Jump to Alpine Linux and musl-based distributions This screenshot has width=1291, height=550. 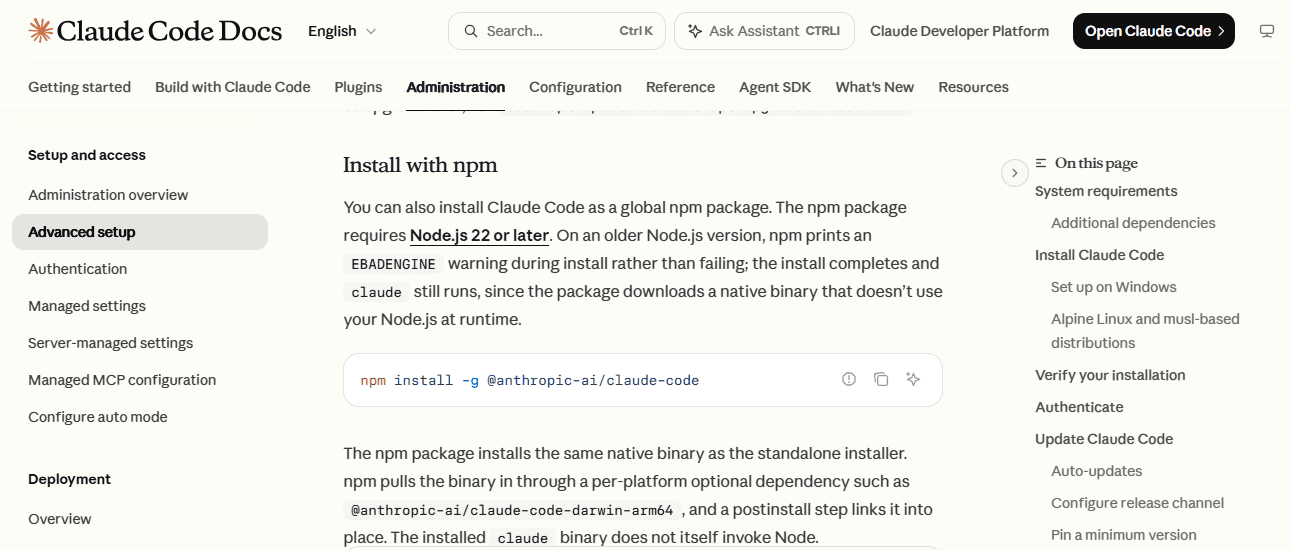1145,331
